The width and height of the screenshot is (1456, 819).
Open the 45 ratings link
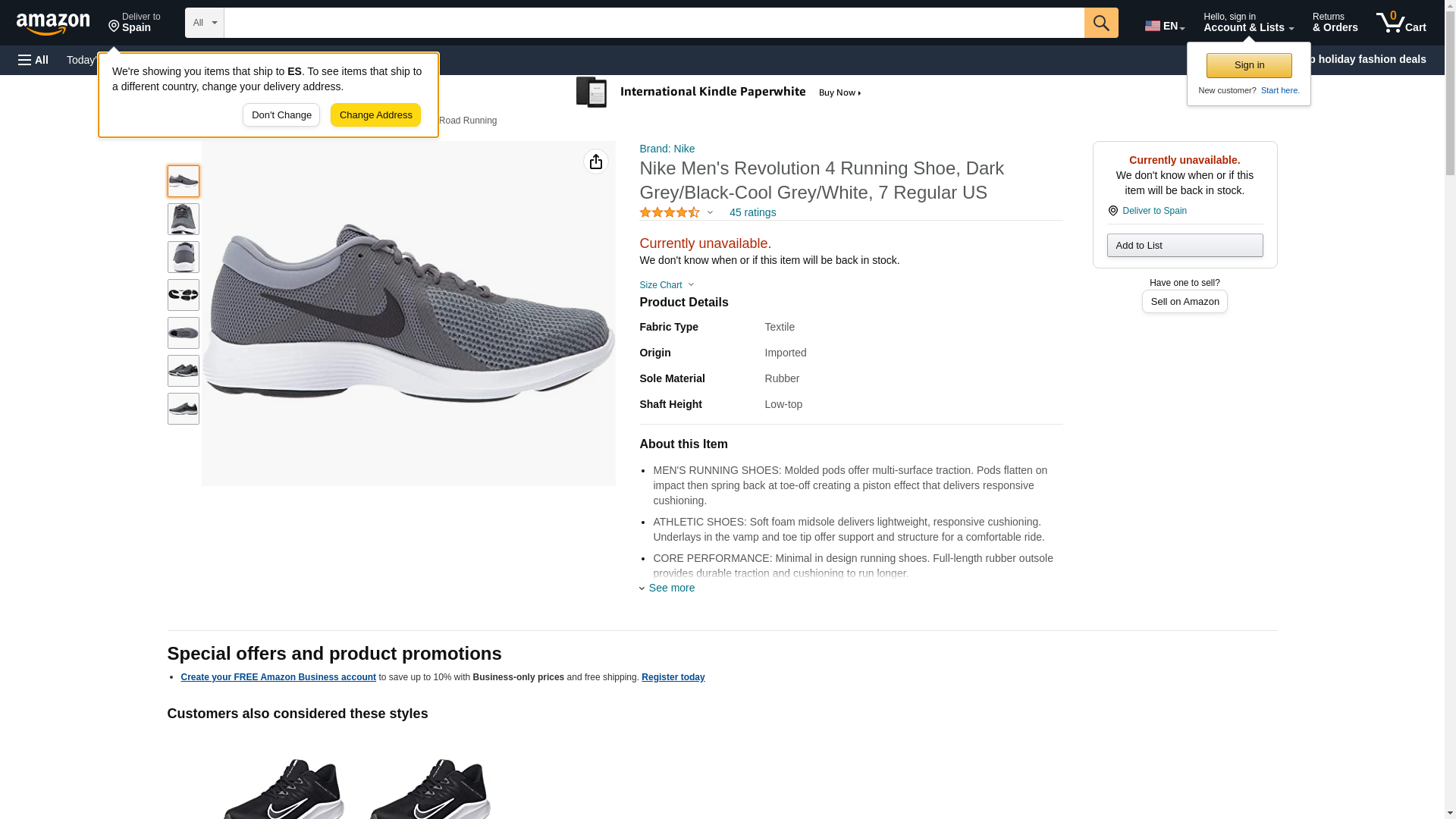point(752,212)
